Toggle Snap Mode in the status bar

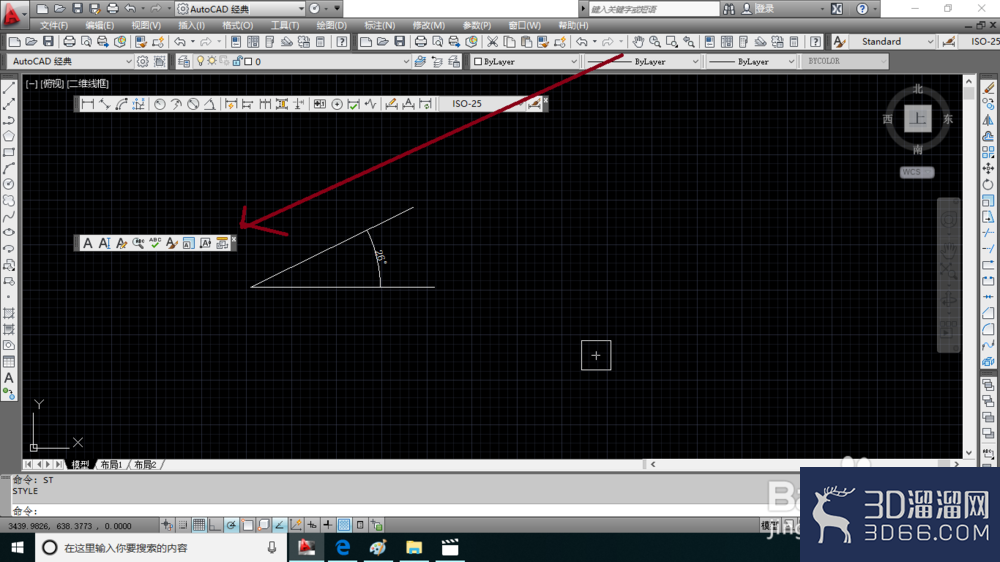[183, 526]
